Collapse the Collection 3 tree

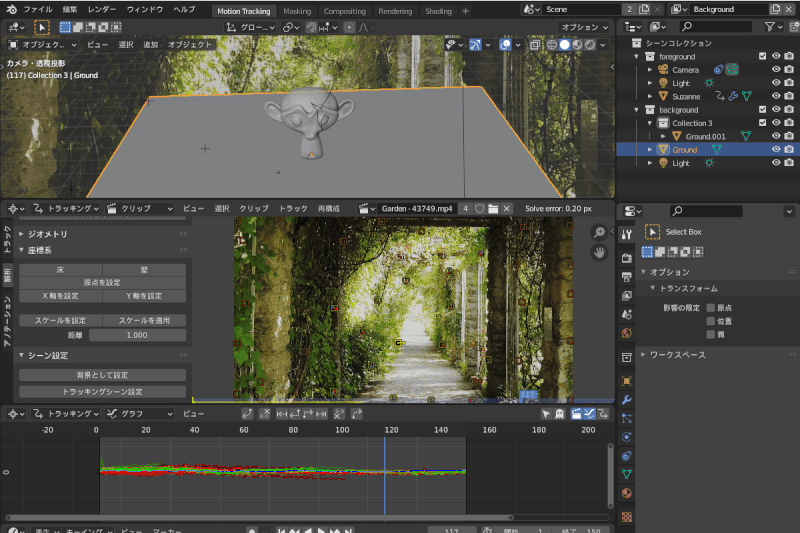[x=649, y=123]
